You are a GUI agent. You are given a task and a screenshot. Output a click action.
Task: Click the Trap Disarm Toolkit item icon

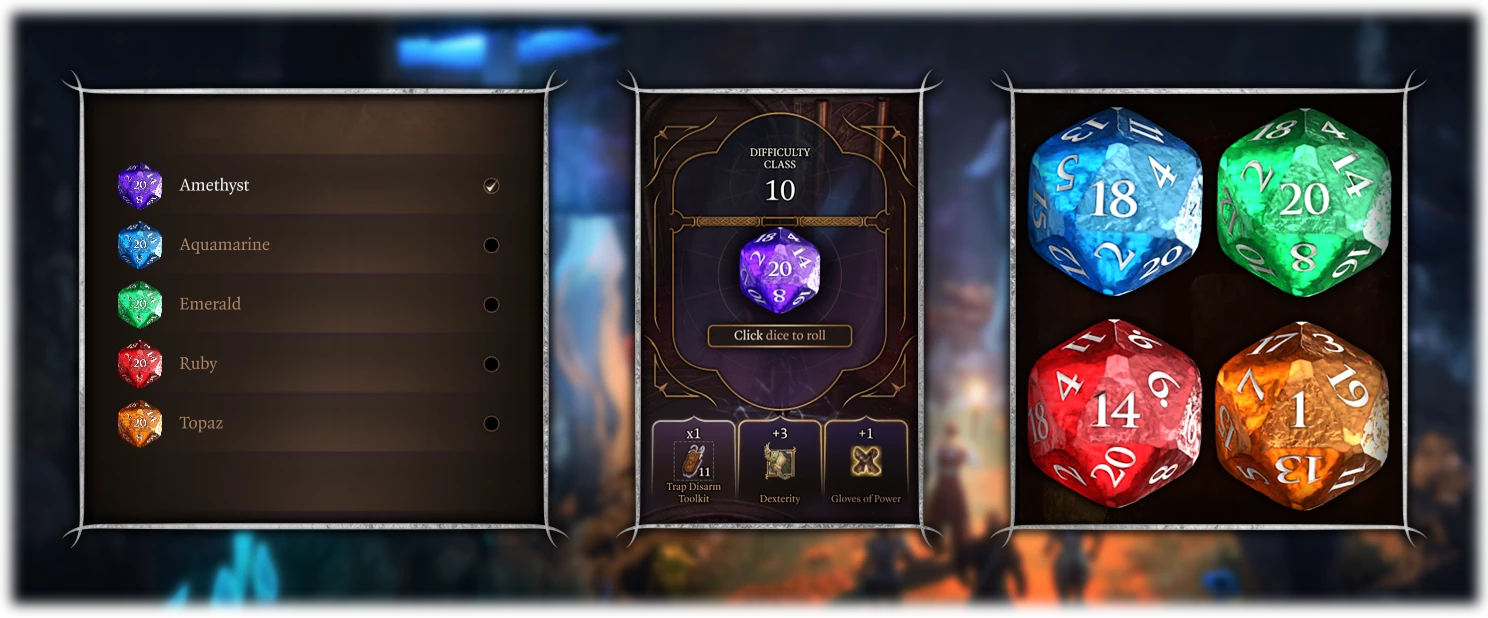(x=694, y=461)
